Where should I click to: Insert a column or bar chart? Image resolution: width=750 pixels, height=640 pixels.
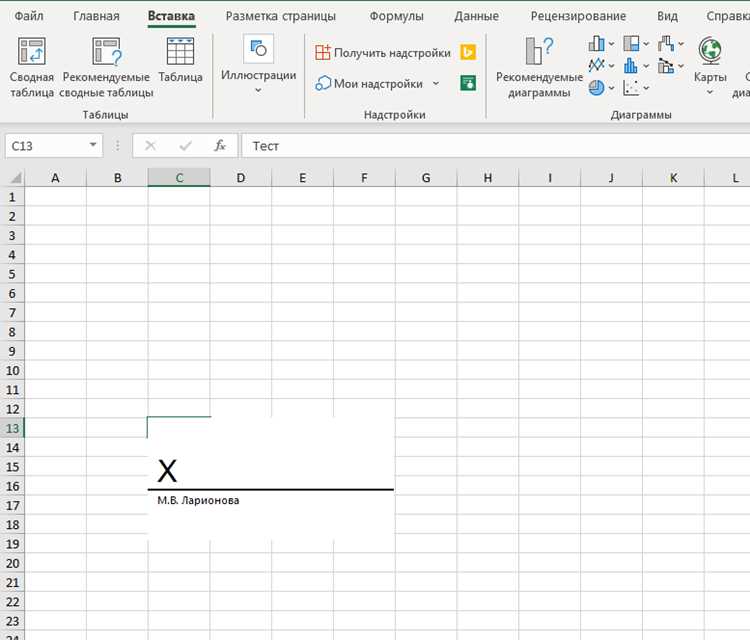[x=596, y=44]
